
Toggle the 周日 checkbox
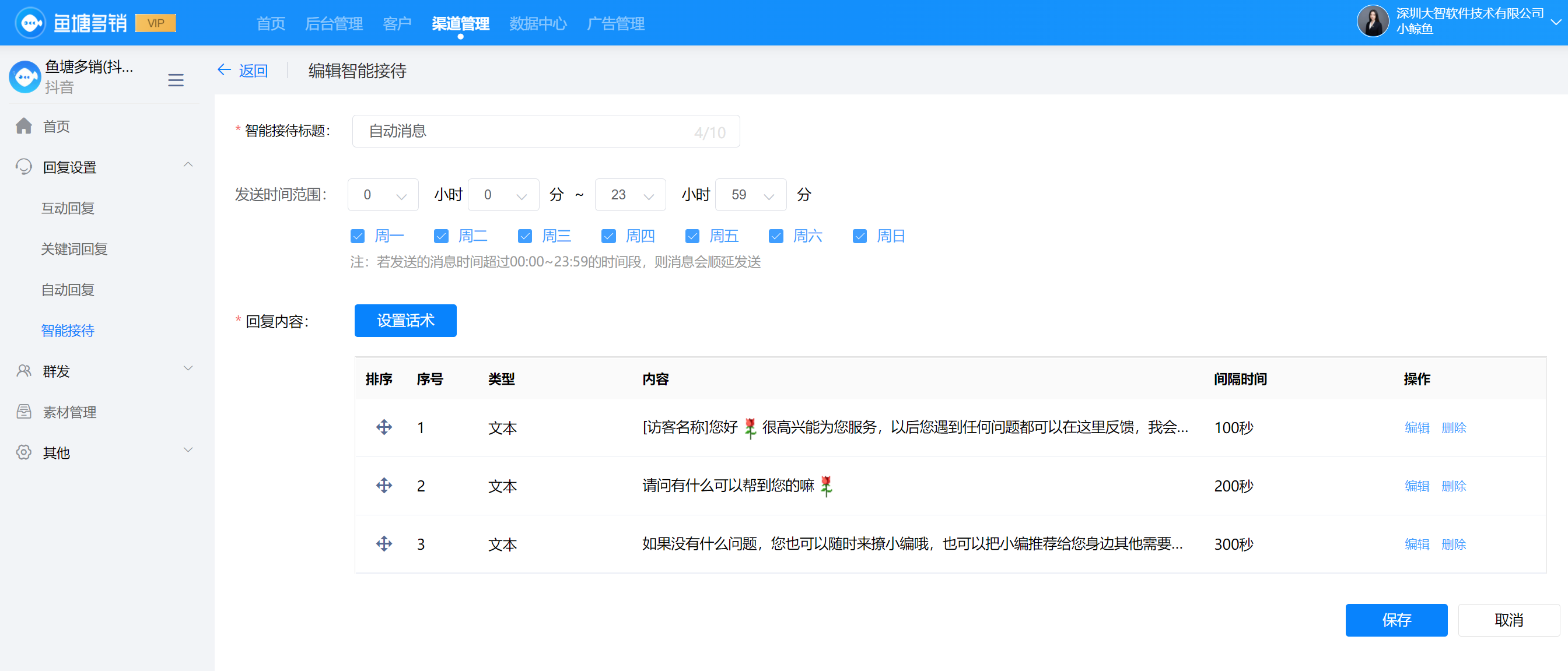coord(859,236)
